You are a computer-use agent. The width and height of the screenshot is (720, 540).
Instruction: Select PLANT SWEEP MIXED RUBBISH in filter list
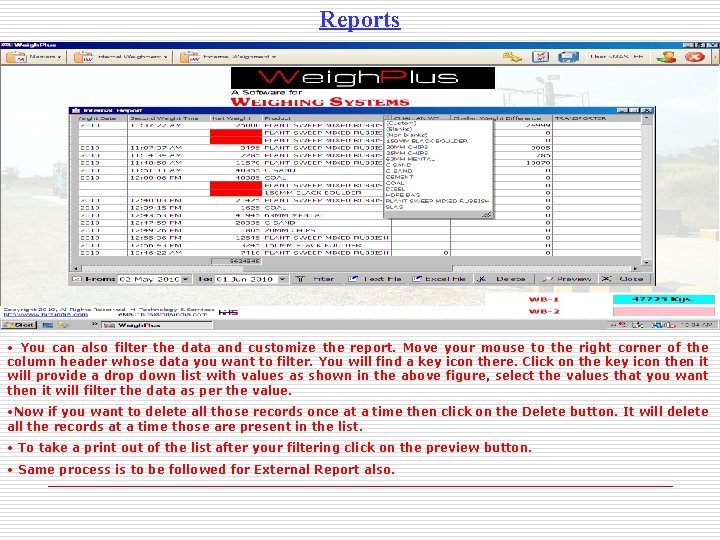coord(438,201)
